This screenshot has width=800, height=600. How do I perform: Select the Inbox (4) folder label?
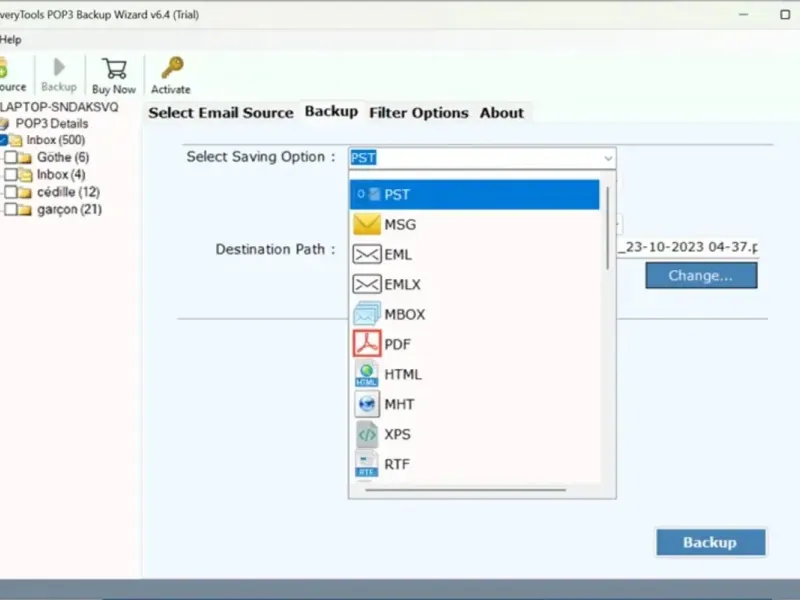(61, 174)
